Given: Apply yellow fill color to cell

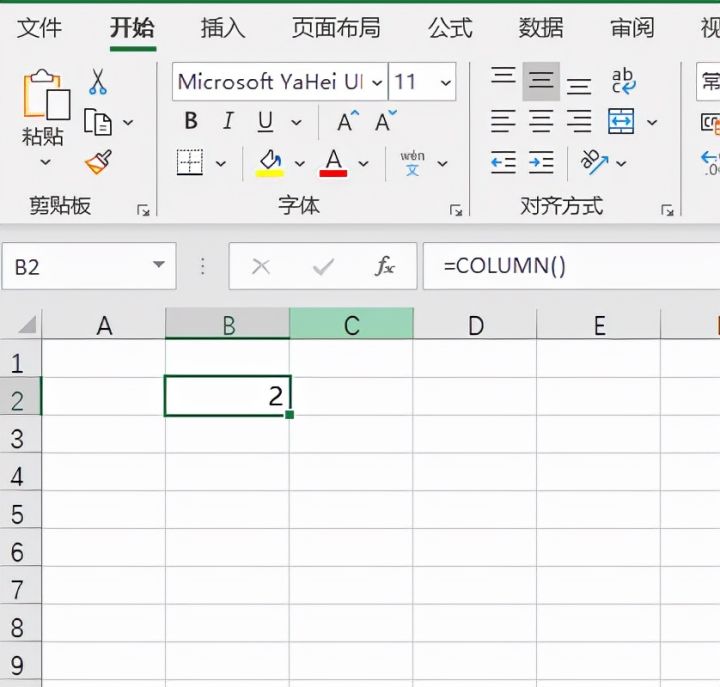Looking at the screenshot, I should (x=270, y=163).
